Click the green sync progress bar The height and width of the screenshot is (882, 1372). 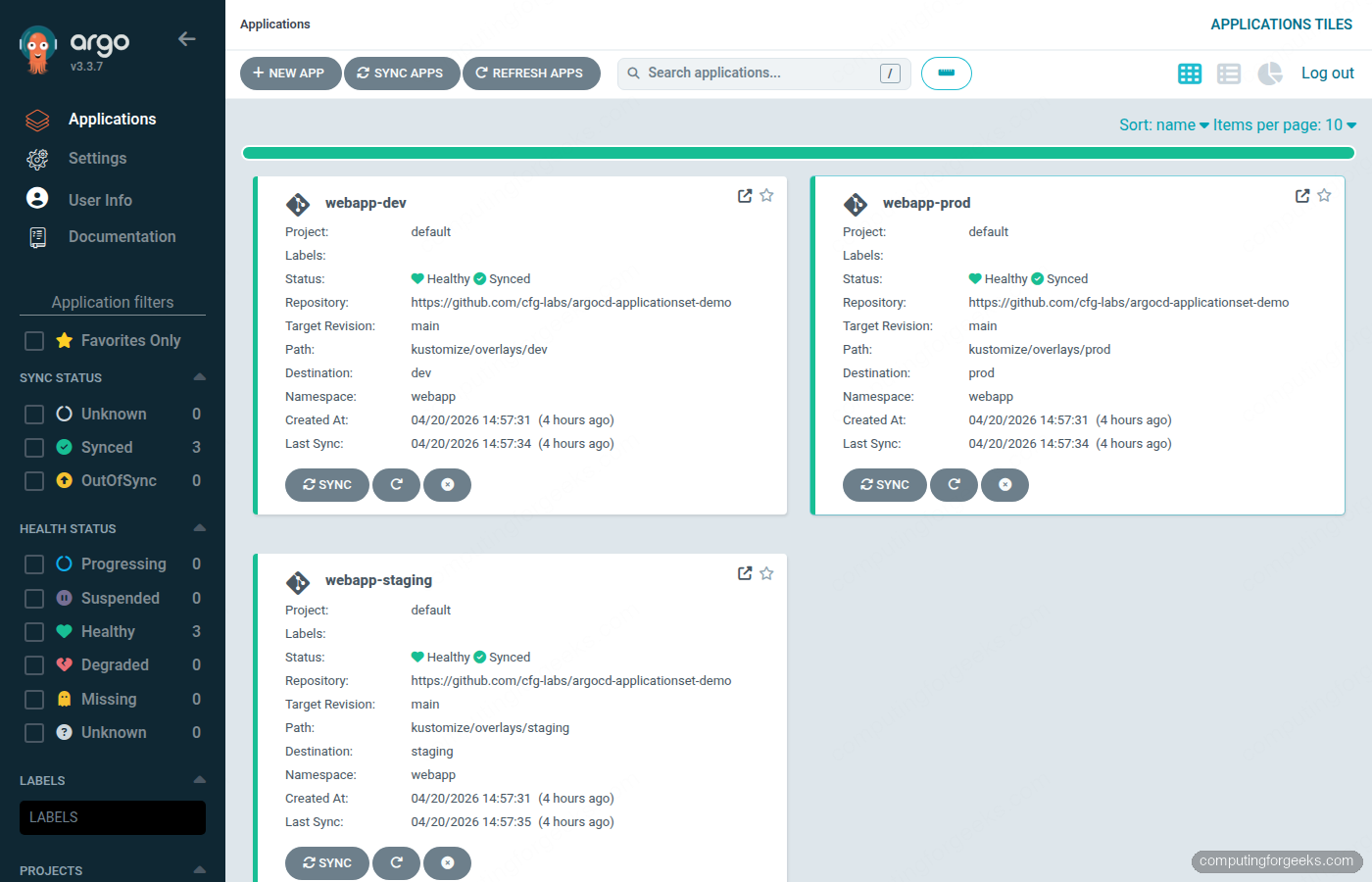point(799,153)
